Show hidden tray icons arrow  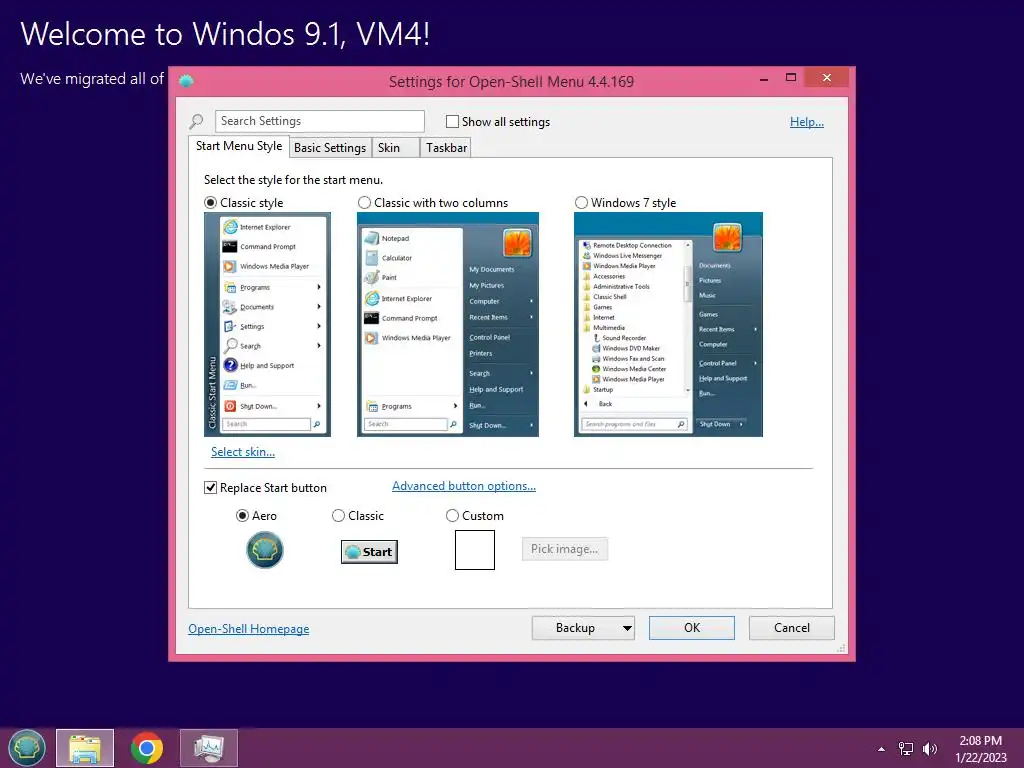click(x=881, y=749)
